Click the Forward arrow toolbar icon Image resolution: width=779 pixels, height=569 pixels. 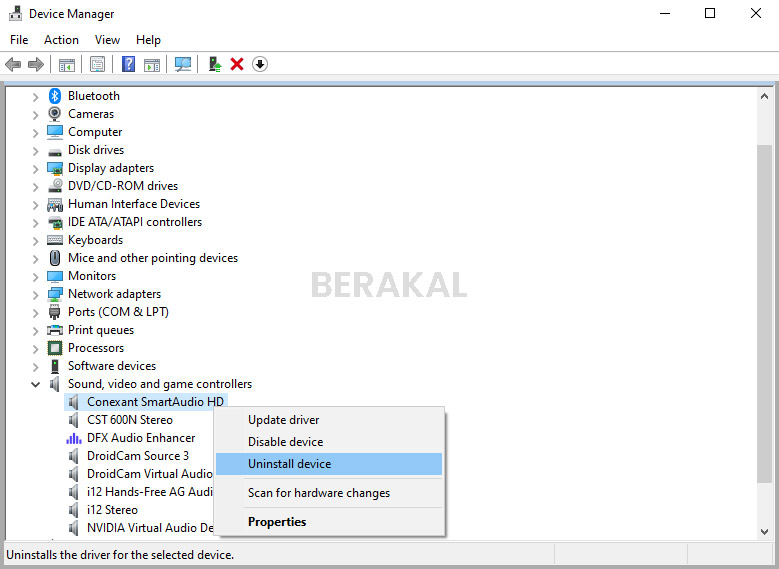click(36, 64)
